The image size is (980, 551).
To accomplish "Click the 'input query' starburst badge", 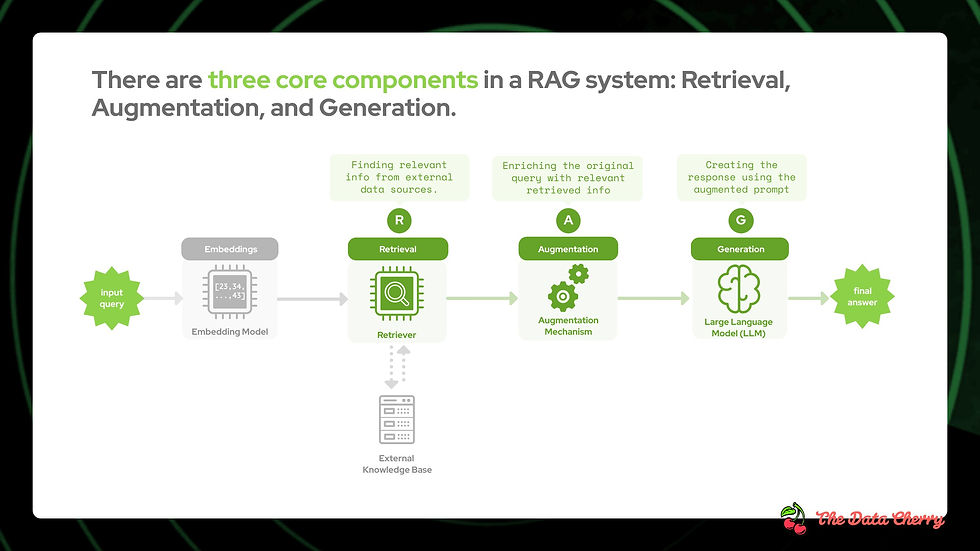I will tap(112, 299).
